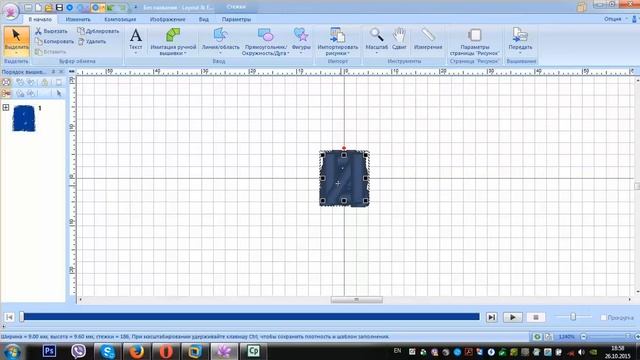Open the Передать dropdown arrow
The image size is (640, 360).
point(520,53)
